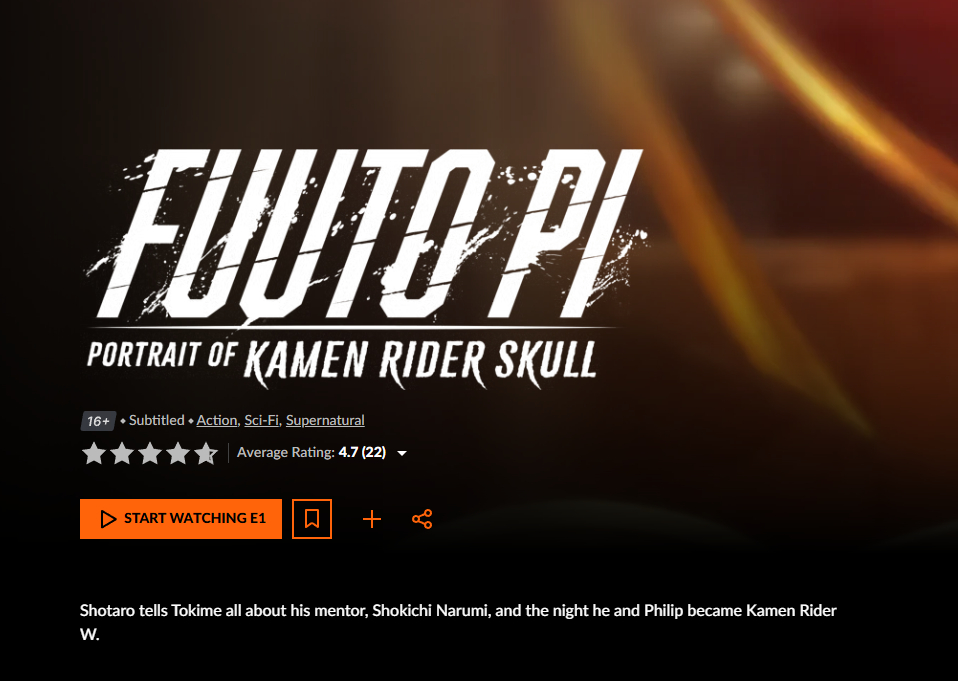The width and height of the screenshot is (958, 681).
Task: Click the Shotaro tells Tokime description text
Action: point(458,622)
